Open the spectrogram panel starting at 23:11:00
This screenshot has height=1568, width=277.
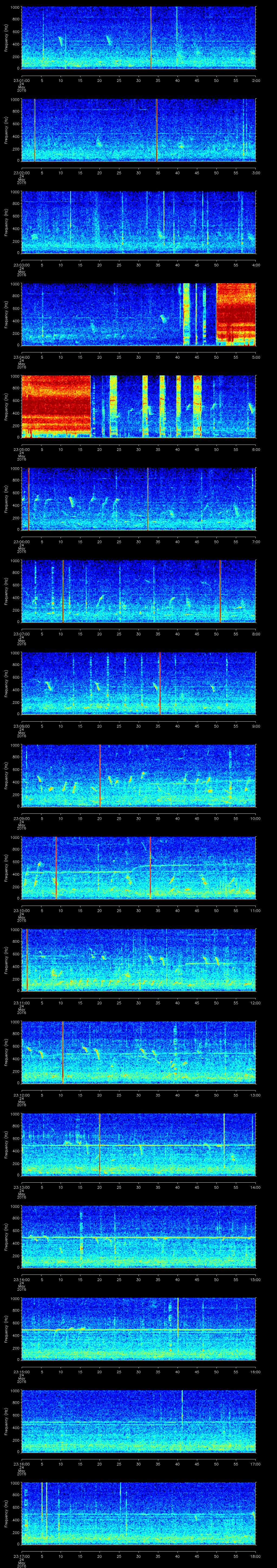point(139,959)
